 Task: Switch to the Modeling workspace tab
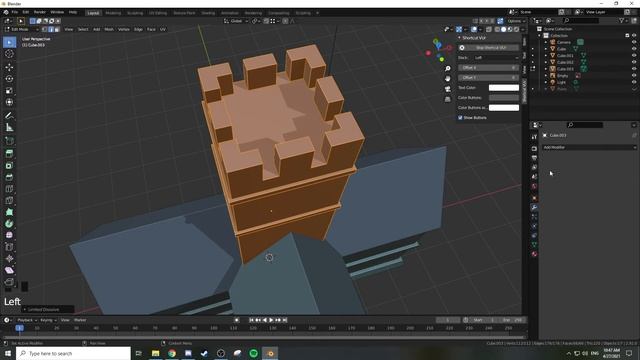[x=113, y=13]
